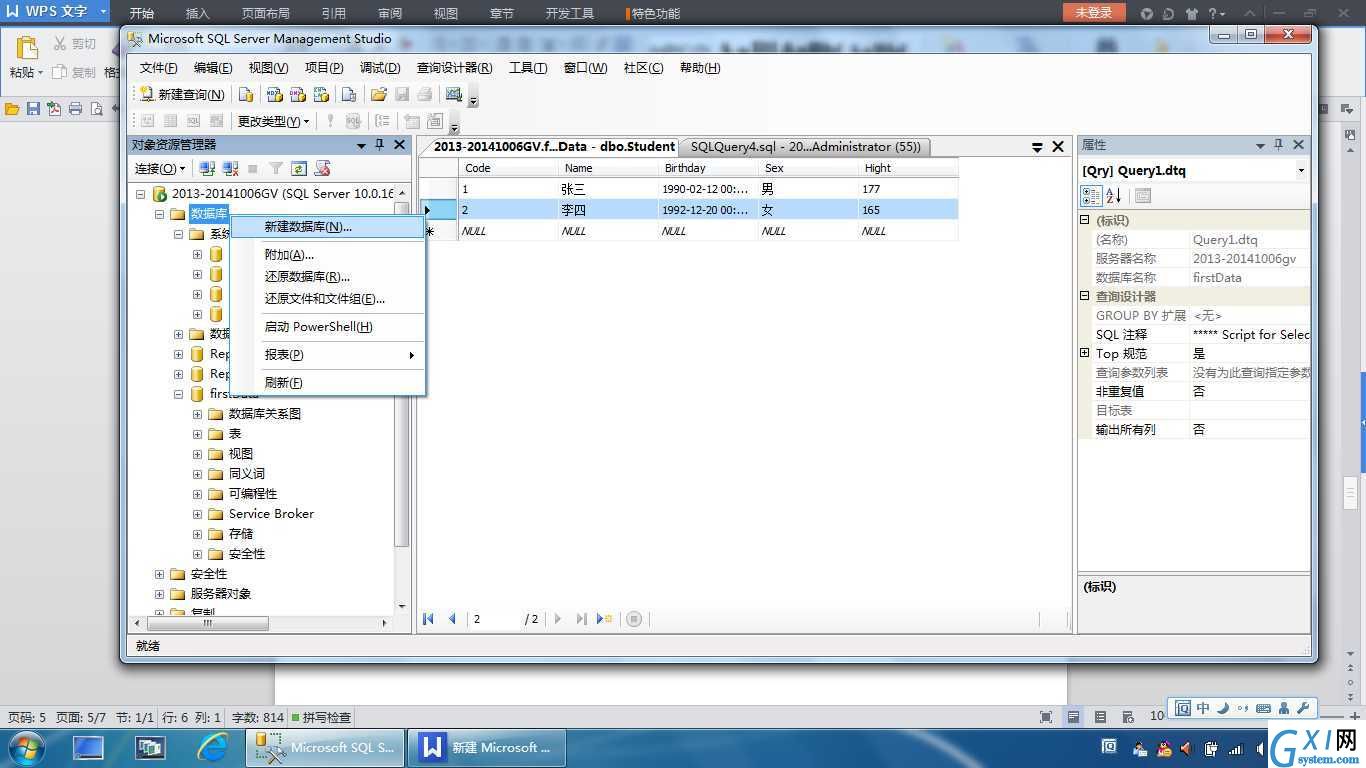
Task: Click the Analysis Services MDX Query icon
Action: coord(274,94)
